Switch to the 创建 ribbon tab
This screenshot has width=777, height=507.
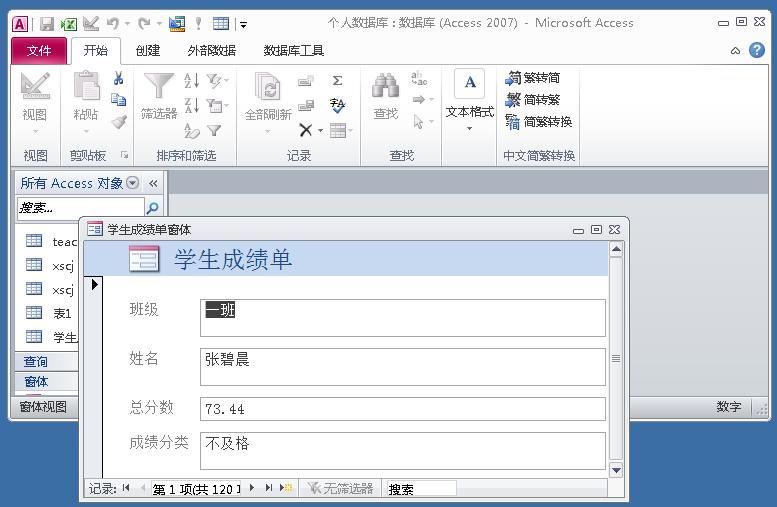click(148, 51)
